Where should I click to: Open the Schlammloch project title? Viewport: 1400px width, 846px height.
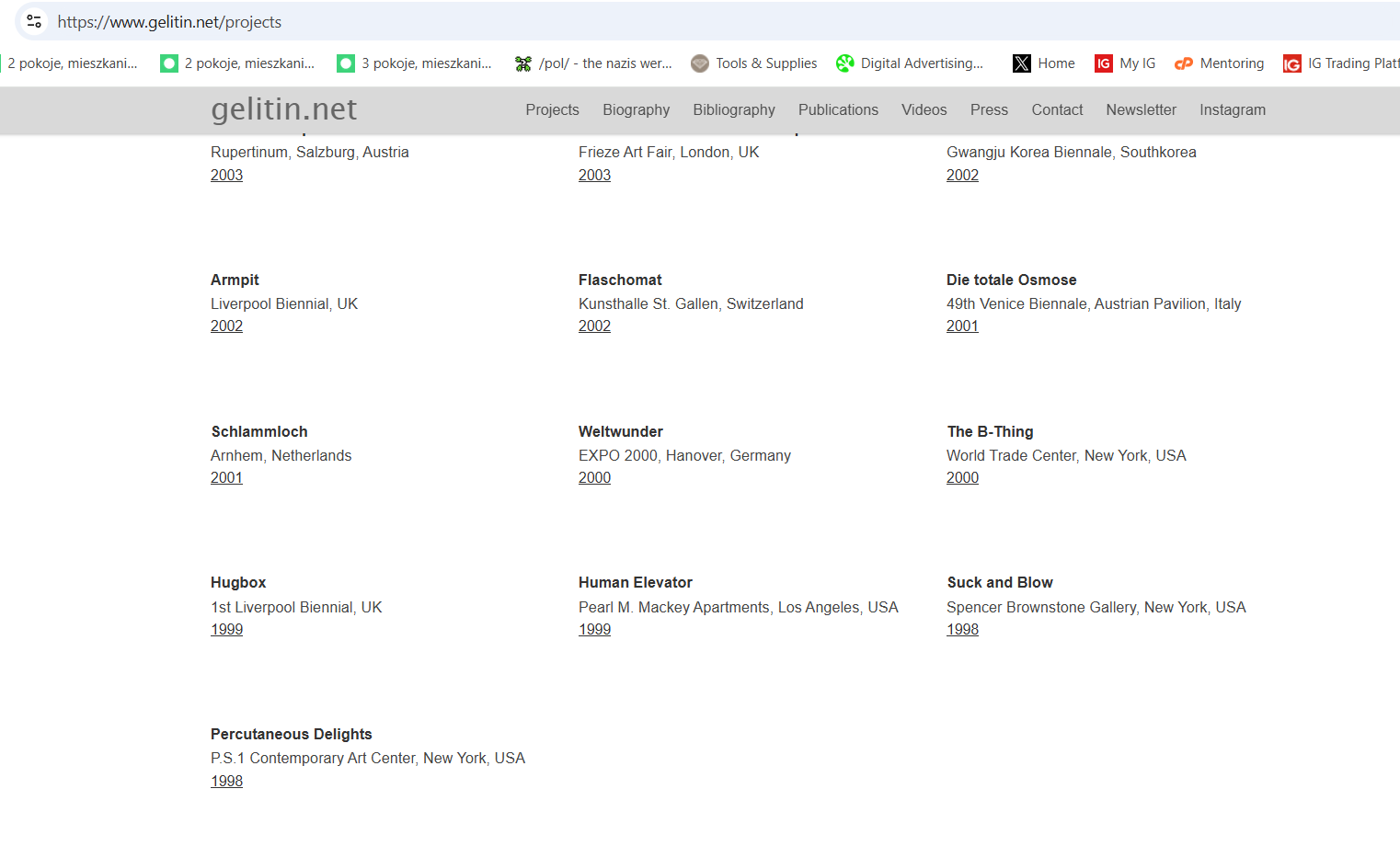(x=259, y=431)
